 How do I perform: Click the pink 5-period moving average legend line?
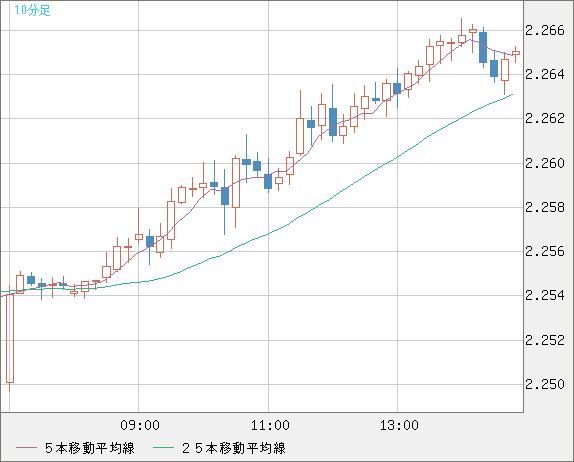click(x=26, y=448)
